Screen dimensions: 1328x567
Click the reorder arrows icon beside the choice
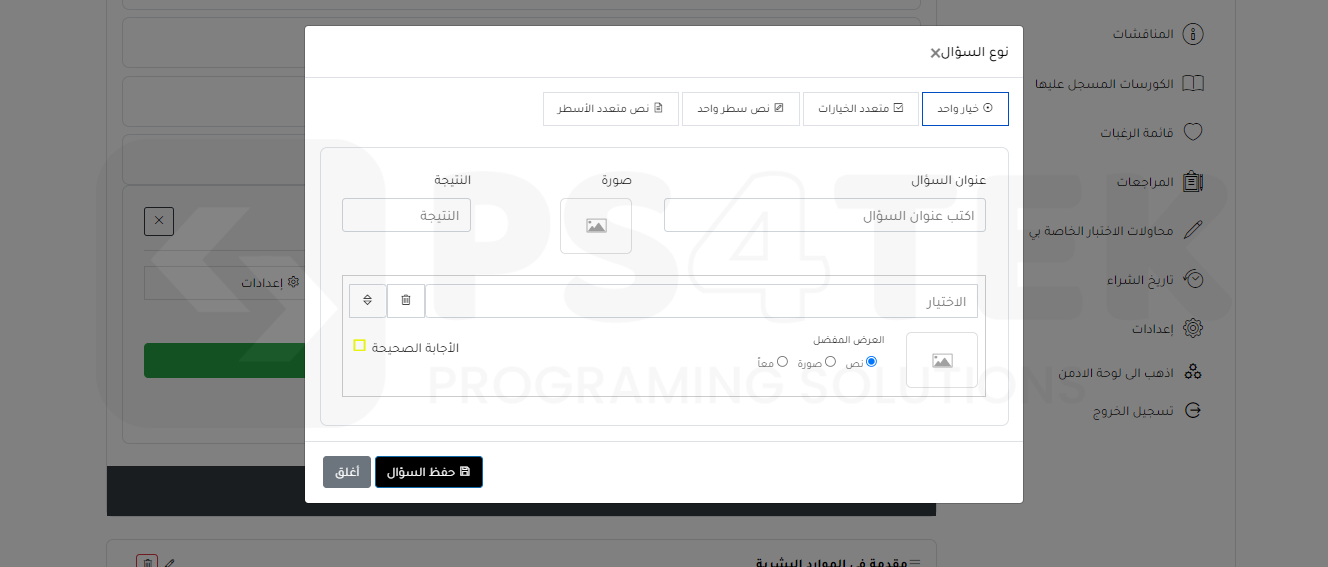click(368, 300)
